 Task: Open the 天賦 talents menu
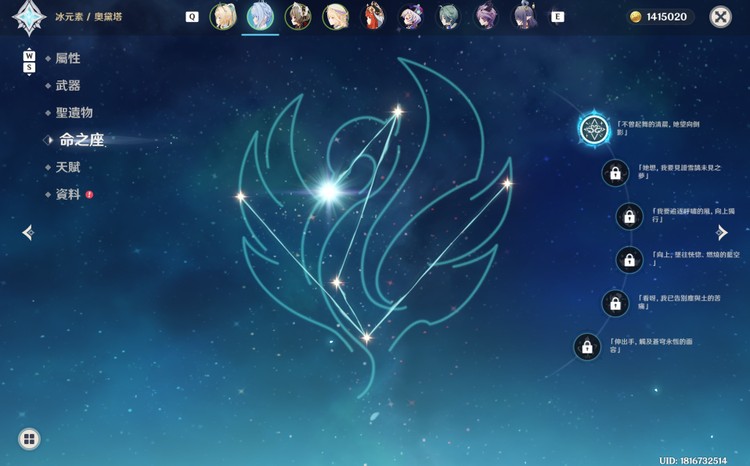click(68, 167)
